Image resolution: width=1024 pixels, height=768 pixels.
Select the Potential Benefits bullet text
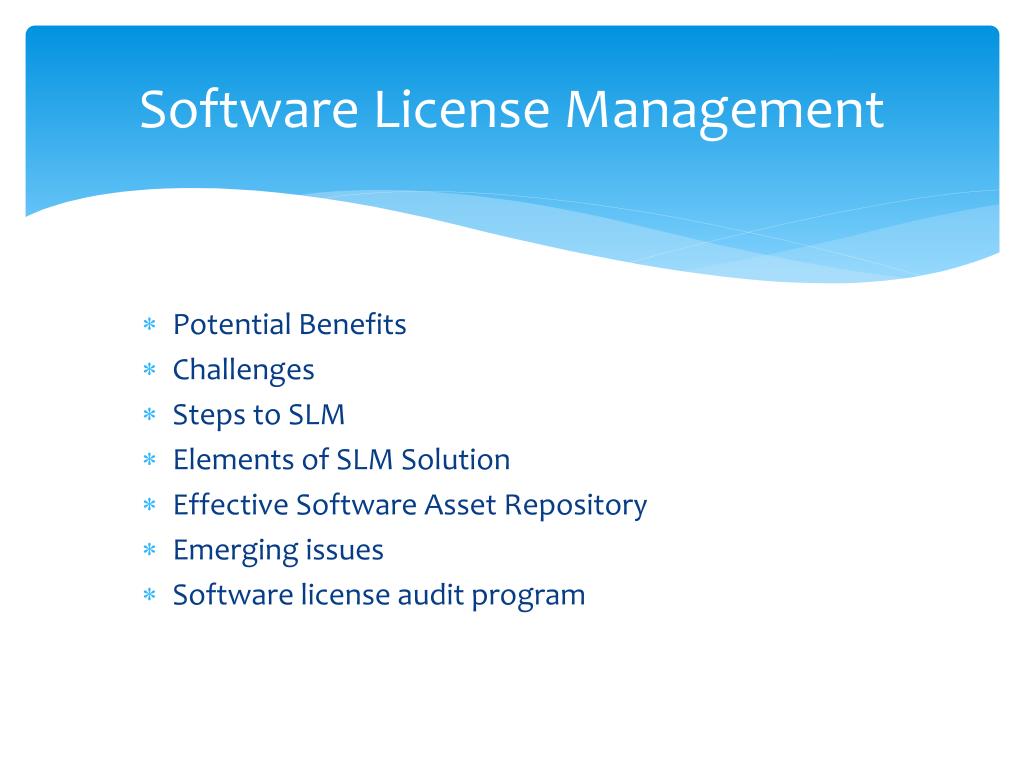(x=289, y=325)
